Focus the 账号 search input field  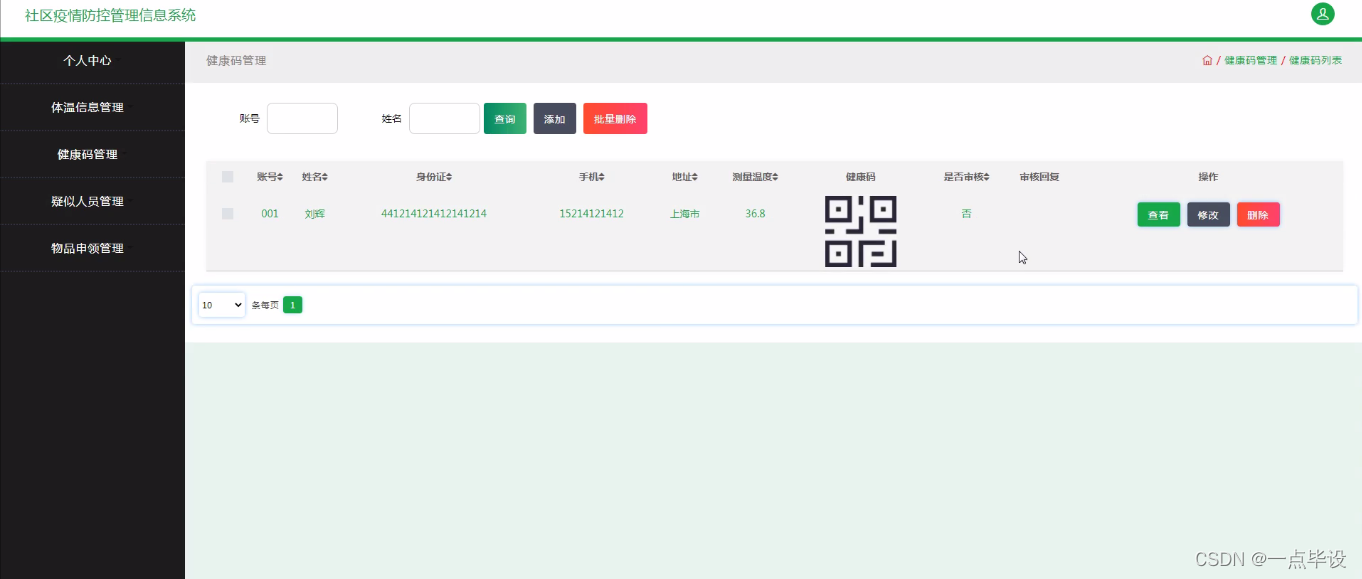302,118
